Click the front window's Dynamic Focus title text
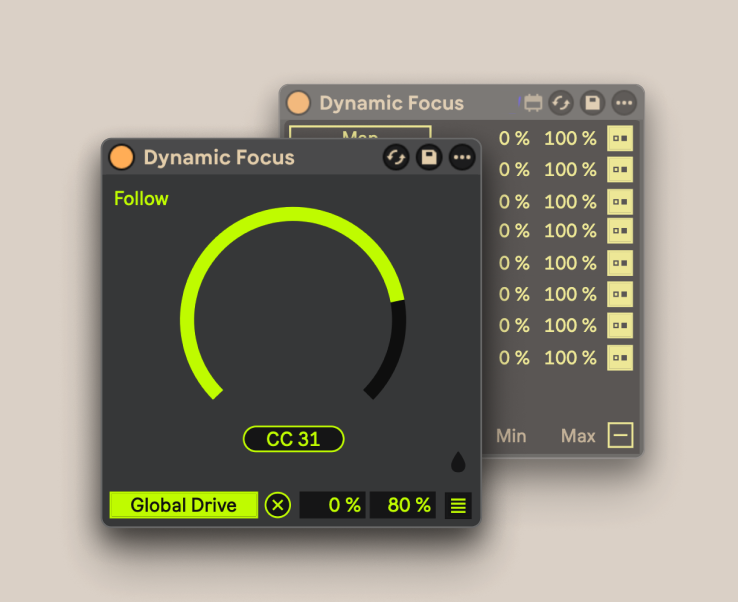 coord(219,158)
